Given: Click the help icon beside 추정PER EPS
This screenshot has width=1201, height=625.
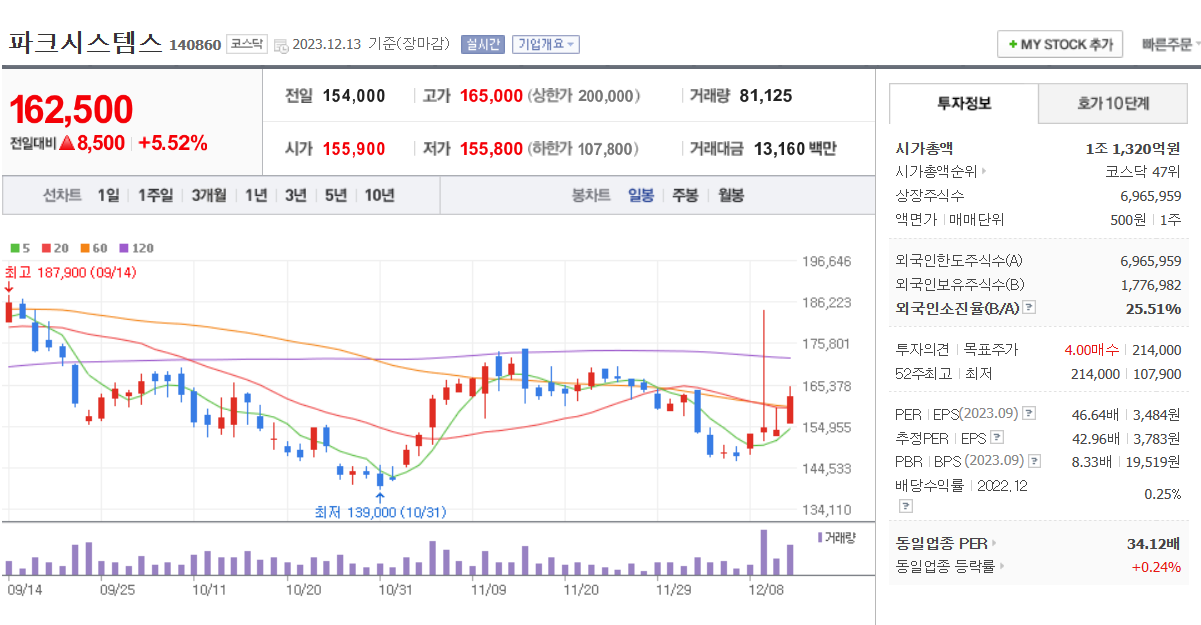Looking at the screenshot, I should pos(996,437).
